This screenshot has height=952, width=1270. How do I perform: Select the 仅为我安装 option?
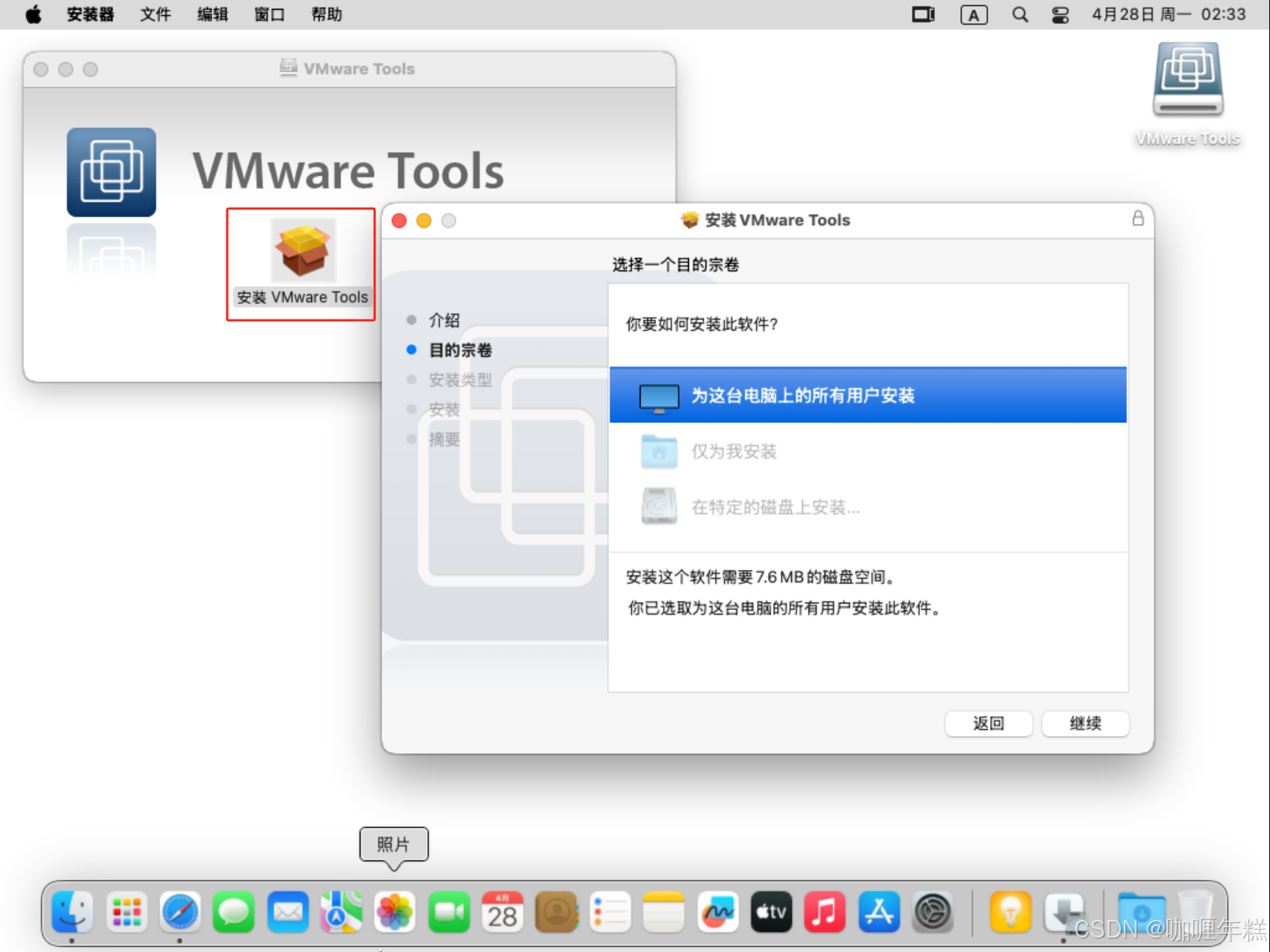pos(868,451)
